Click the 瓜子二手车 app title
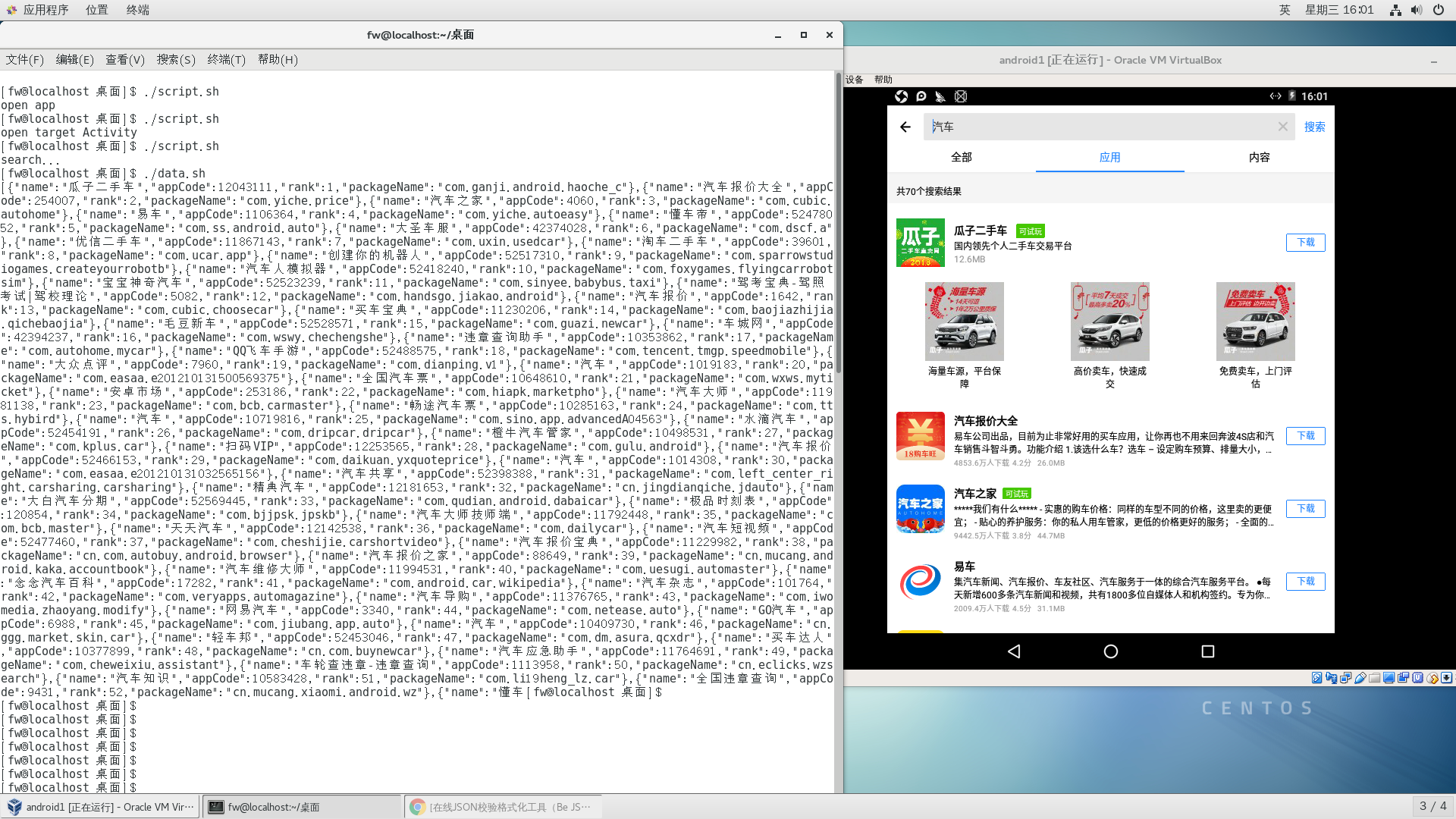Image resolution: width=1456 pixels, height=819 pixels. (981, 231)
